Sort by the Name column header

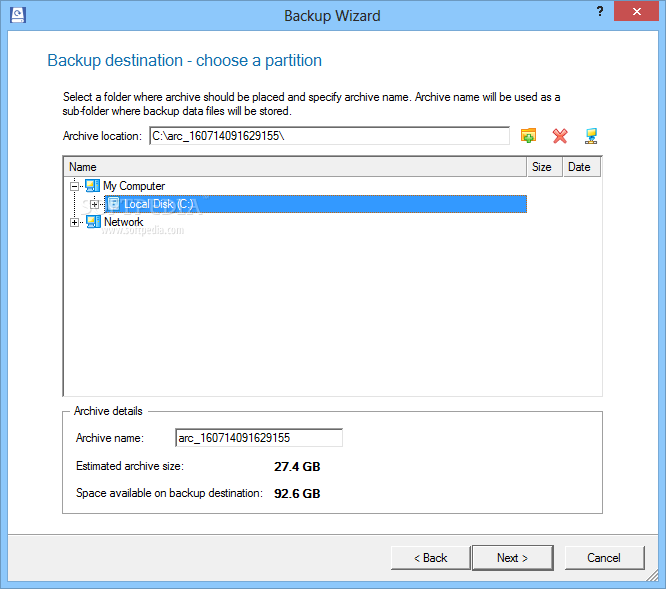click(x=295, y=167)
